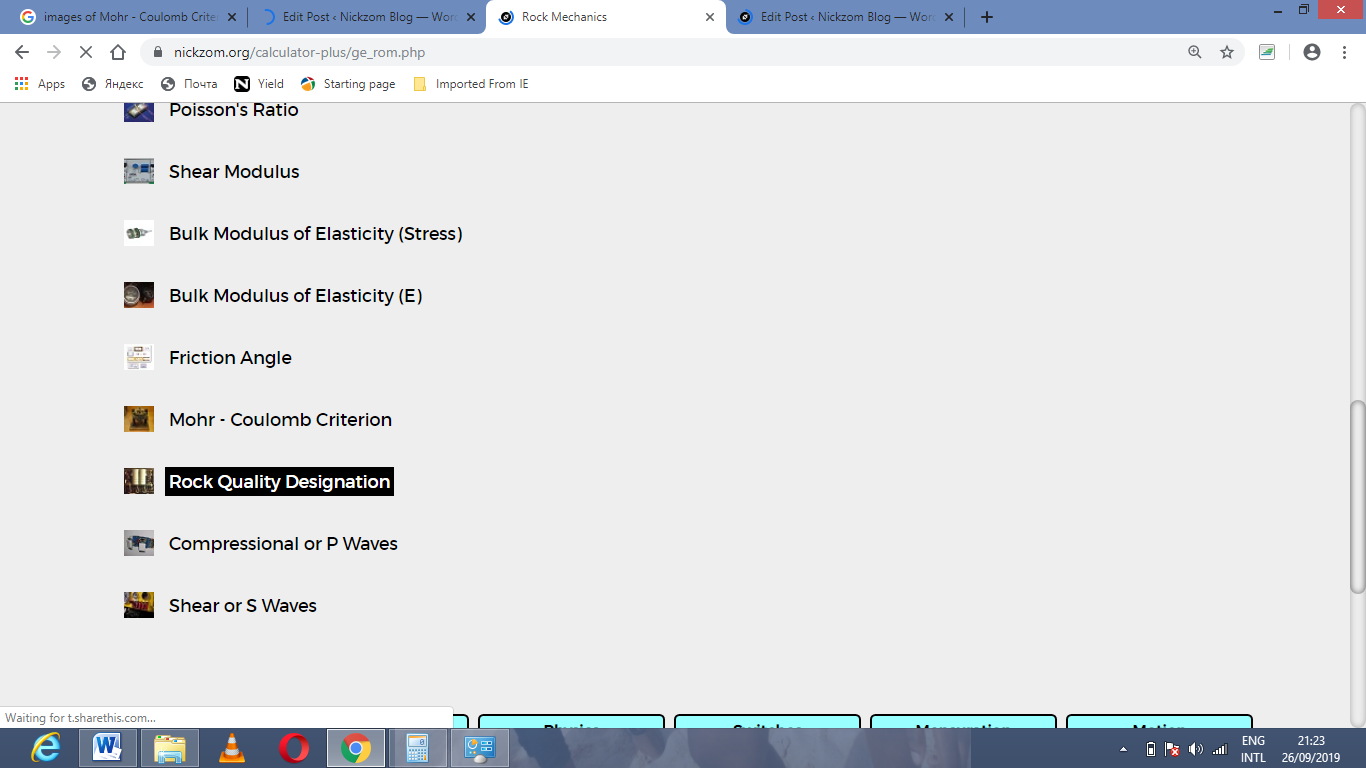Select the Rock Mechanics browser tab

(x=606, y=17)
